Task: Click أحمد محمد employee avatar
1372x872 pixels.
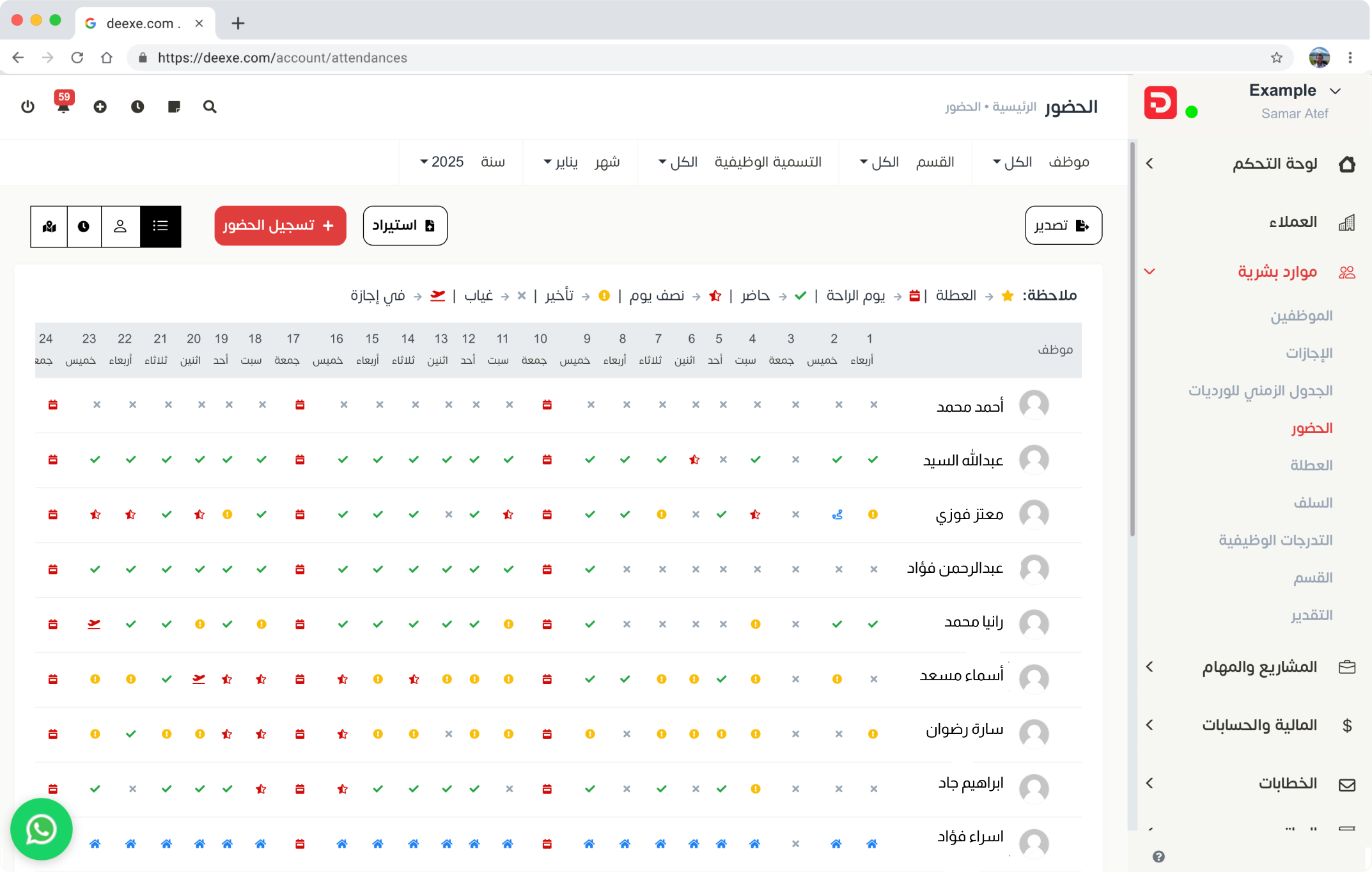Action: 1034,405
